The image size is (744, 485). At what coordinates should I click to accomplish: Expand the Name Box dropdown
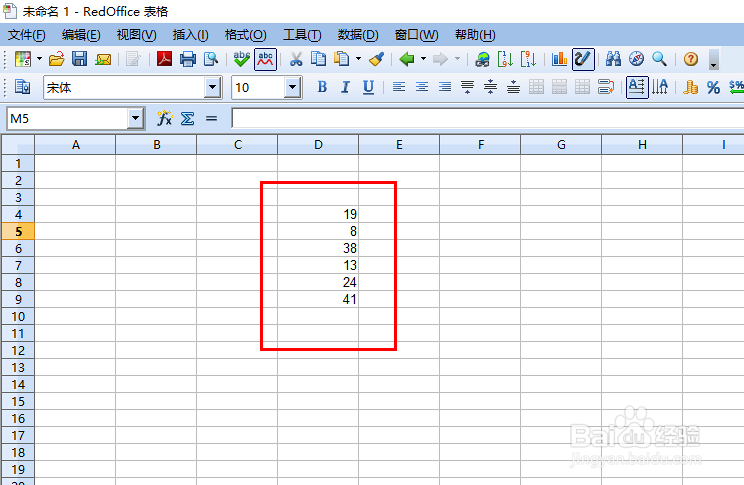pyautogui.click(x=135, y=119)
